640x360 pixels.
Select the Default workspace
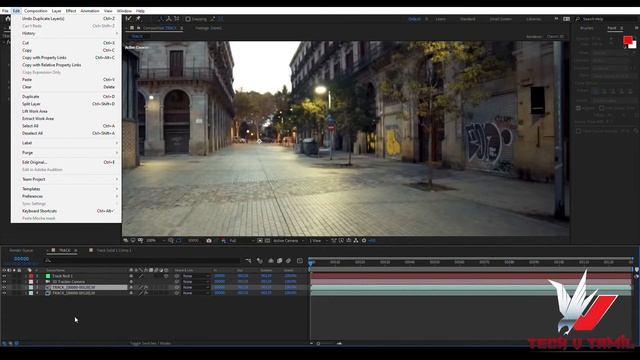414,19
